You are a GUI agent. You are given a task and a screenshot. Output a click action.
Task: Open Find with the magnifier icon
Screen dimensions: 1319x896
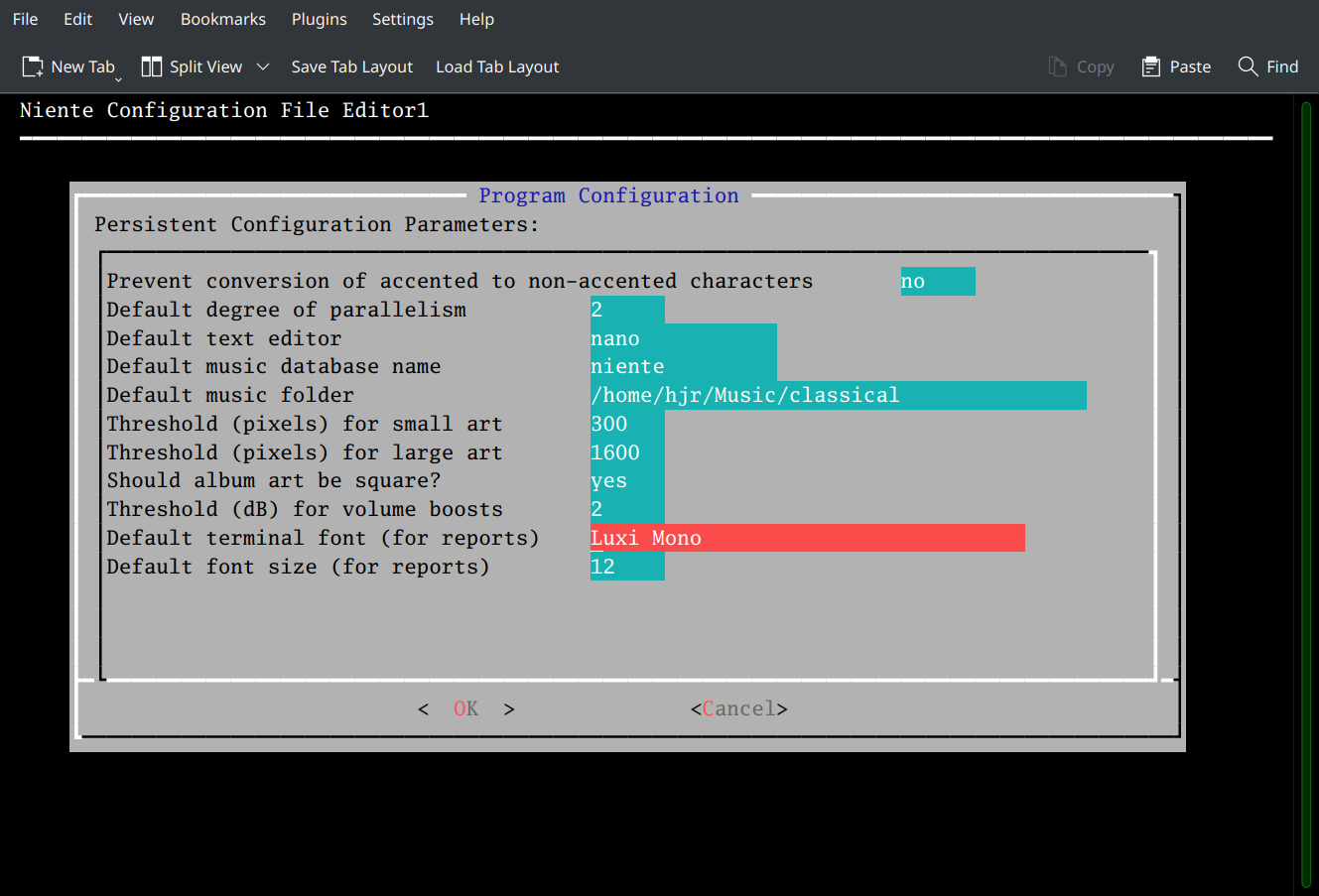[x=1267, y=66]
